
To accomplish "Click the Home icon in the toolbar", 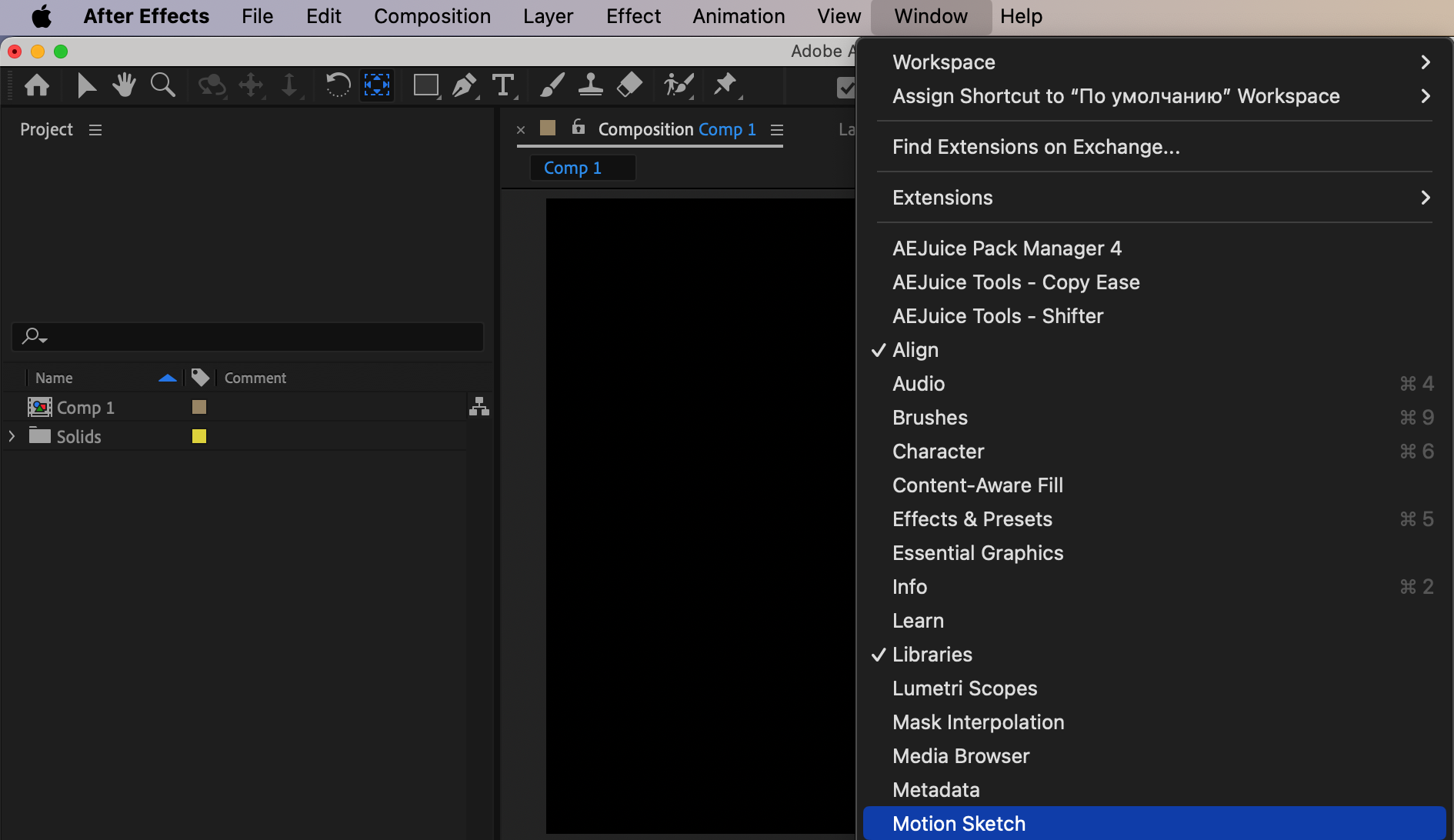I will [37, 85].
